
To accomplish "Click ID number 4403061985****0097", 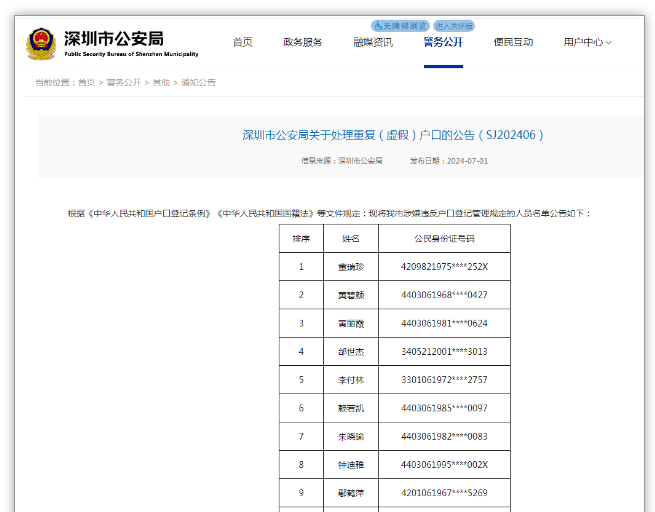I will (444, 408).
